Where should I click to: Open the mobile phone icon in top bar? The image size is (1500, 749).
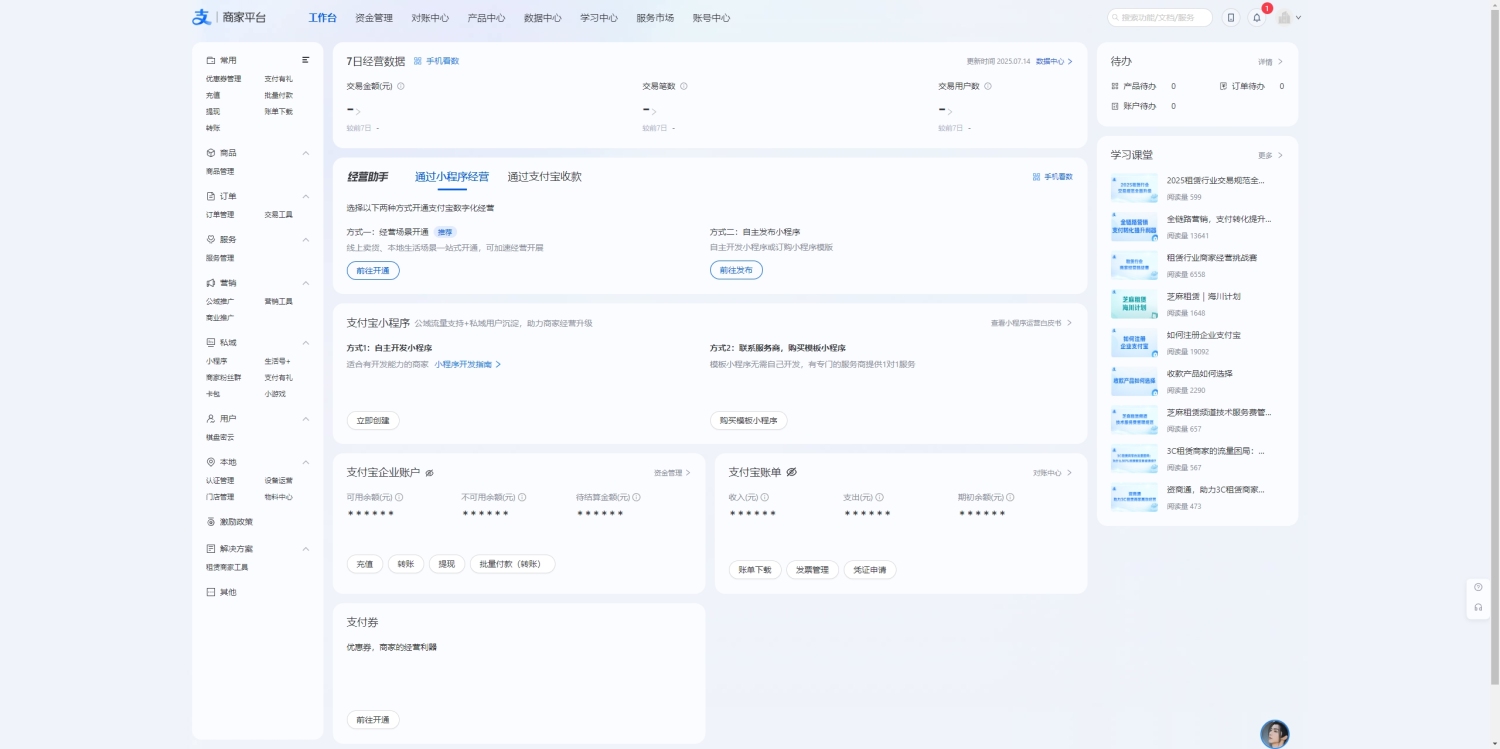(1231, 17)
